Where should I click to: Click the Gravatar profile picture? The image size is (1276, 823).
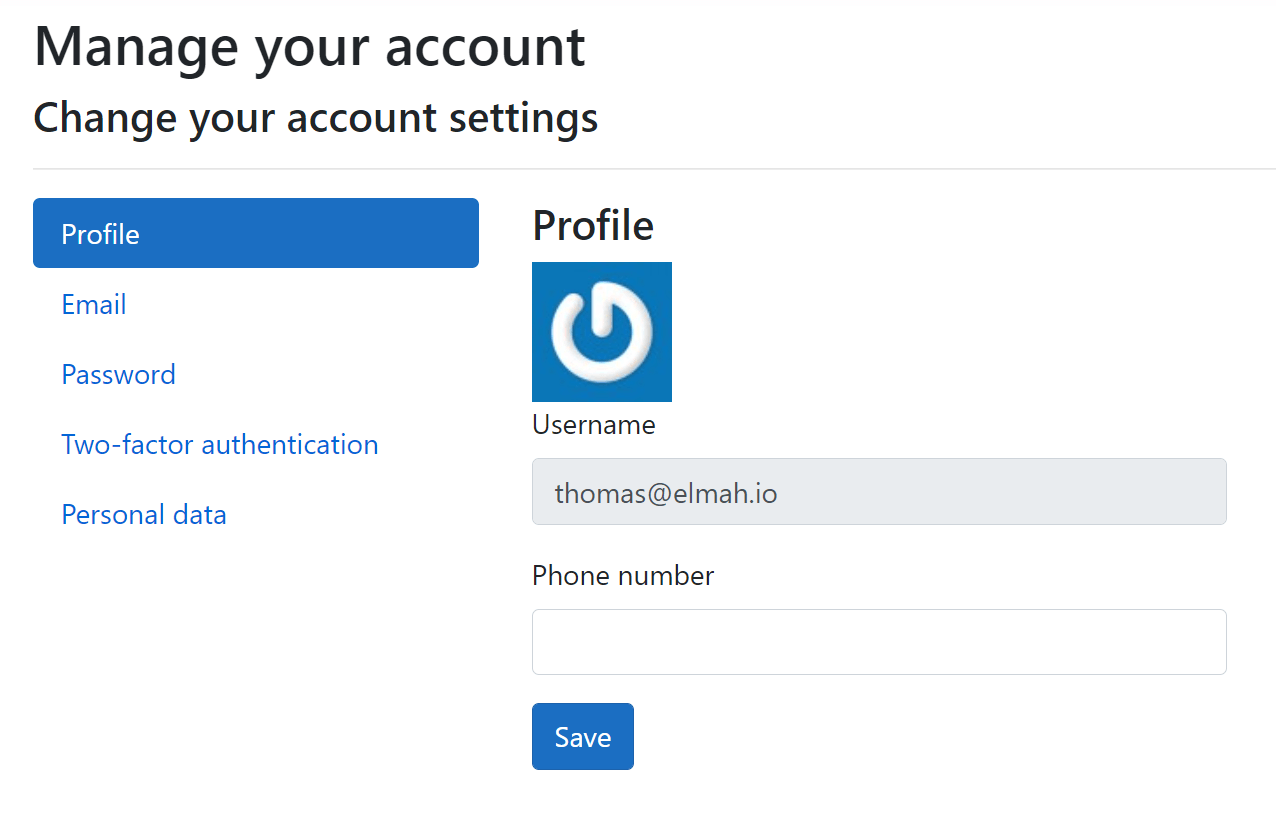point(601,332)
